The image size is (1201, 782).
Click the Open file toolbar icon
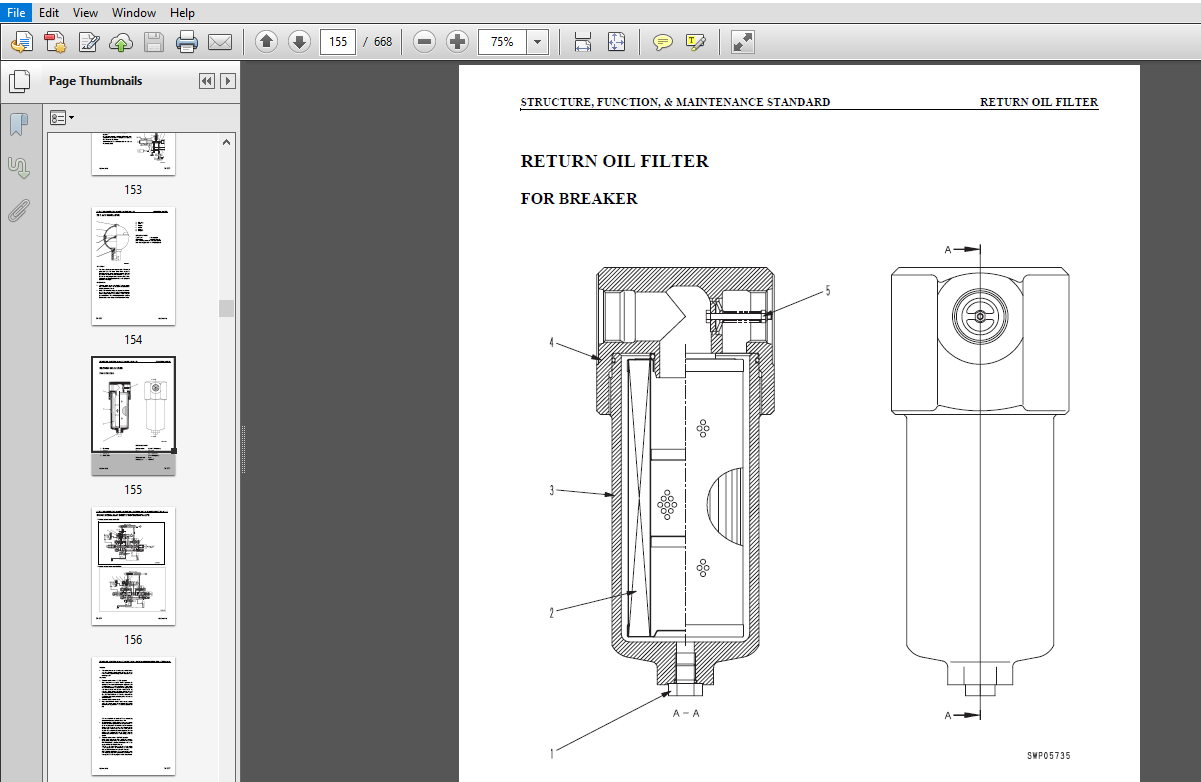(x=23, y=42)
